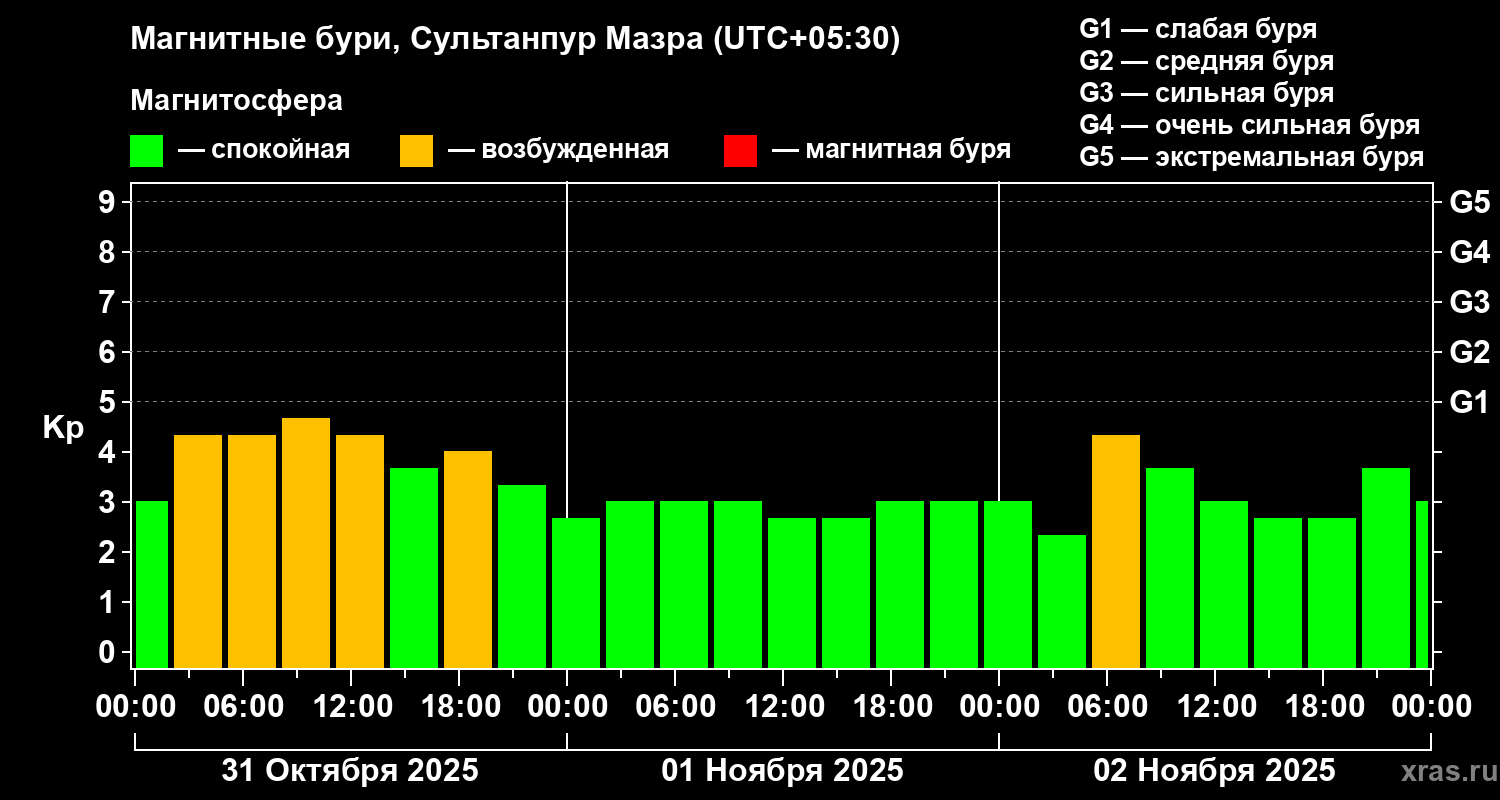Click the '01 Ноября 2025' date label
Image resolution: width=1500 pixels, height=800 pixels.
tap(782, 771)
